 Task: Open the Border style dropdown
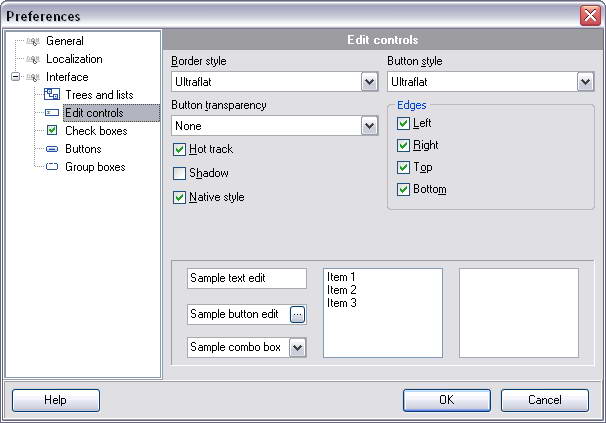(x=369, y=81)
